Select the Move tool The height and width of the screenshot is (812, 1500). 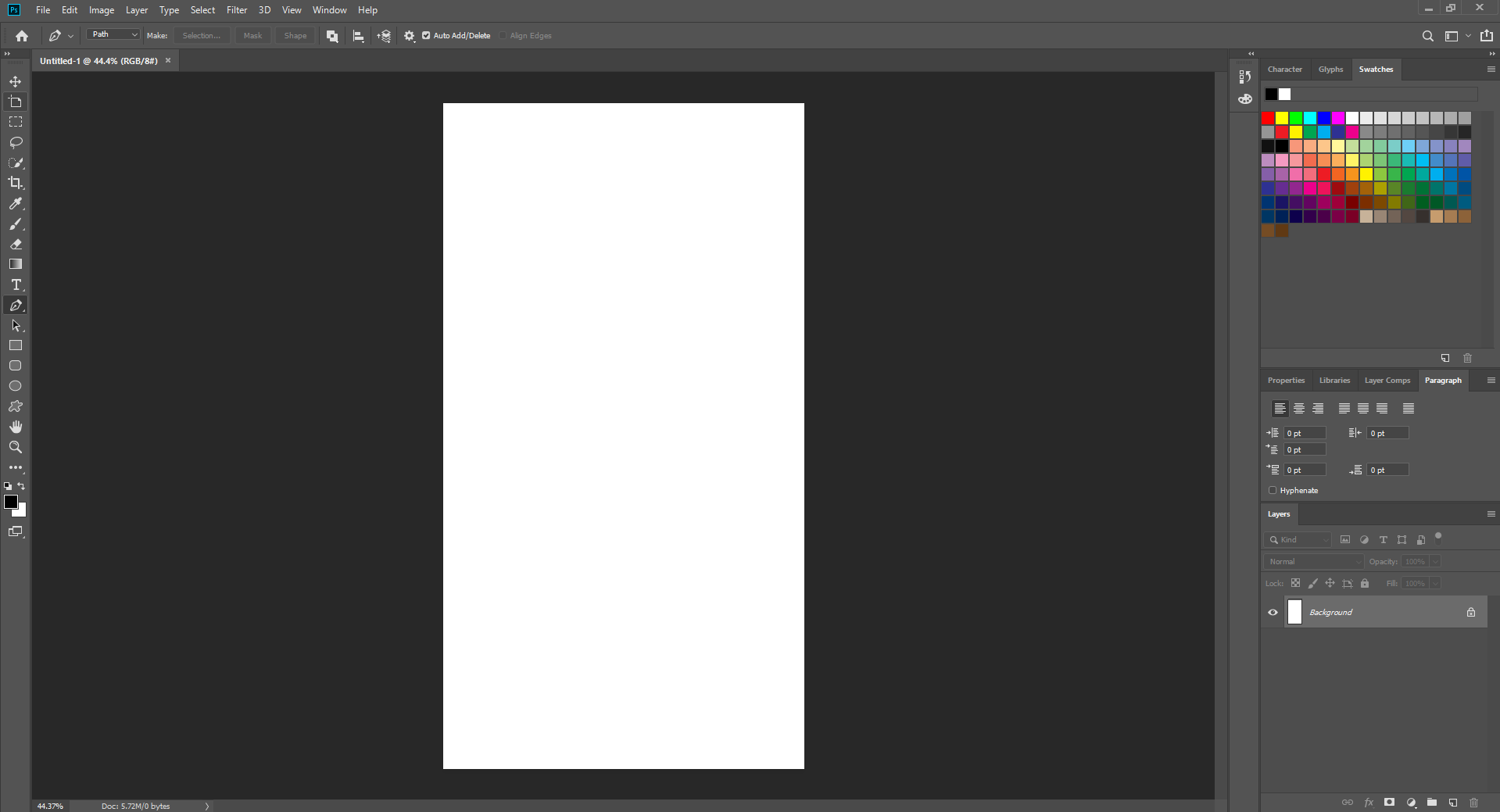coord(15,81)
